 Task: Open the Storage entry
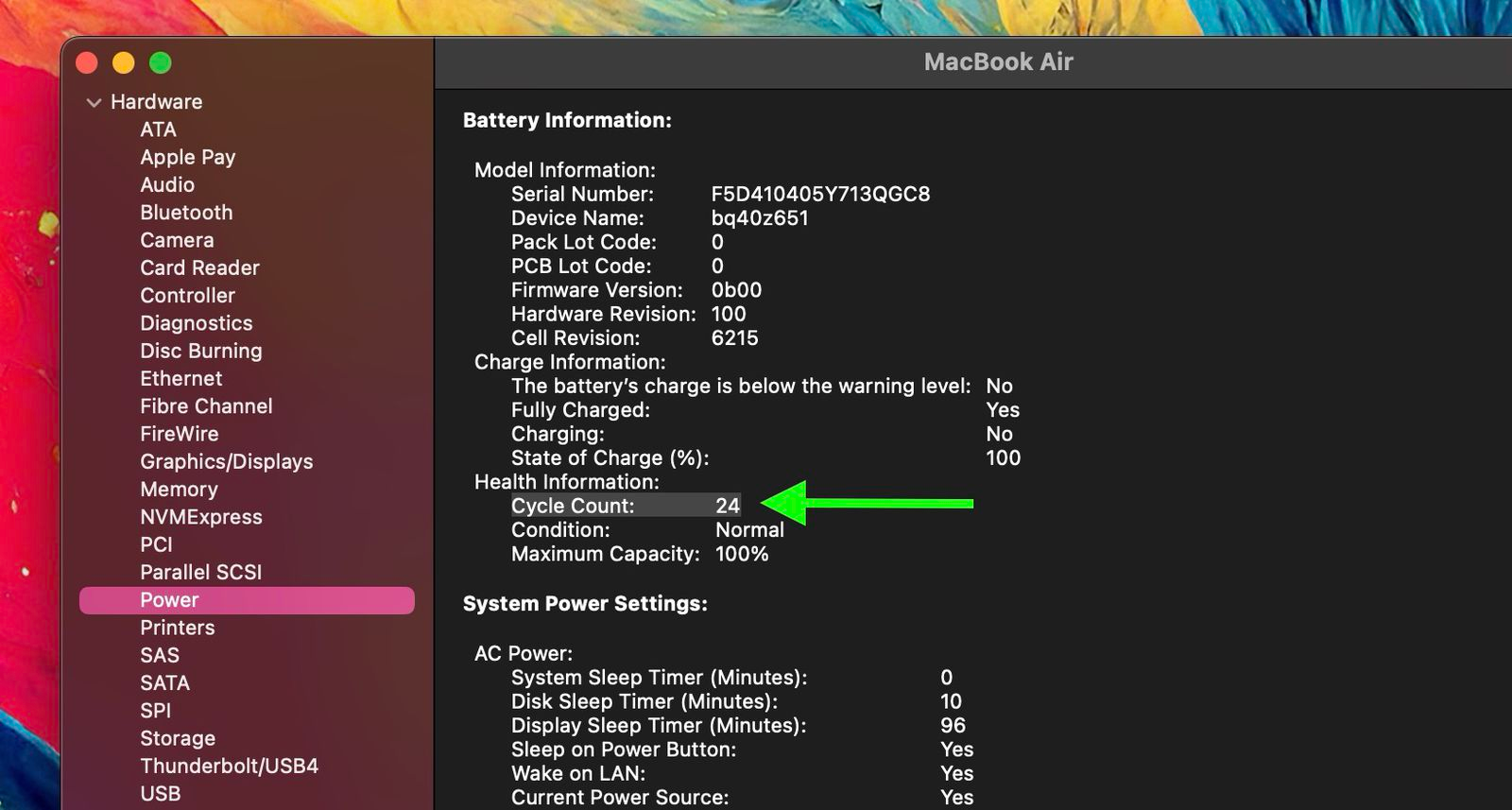[x=178, y=738]
